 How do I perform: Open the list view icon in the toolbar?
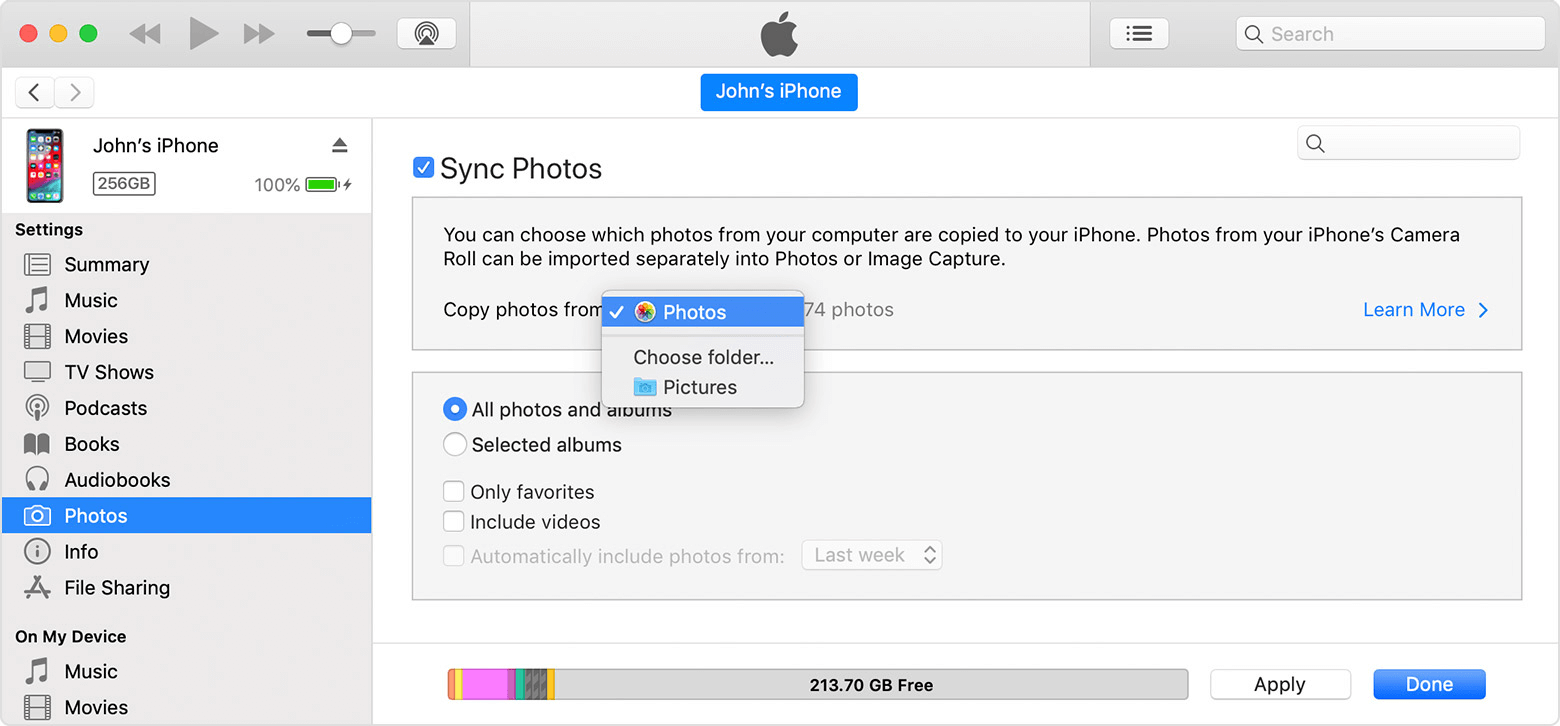(x=1138, y=33)
